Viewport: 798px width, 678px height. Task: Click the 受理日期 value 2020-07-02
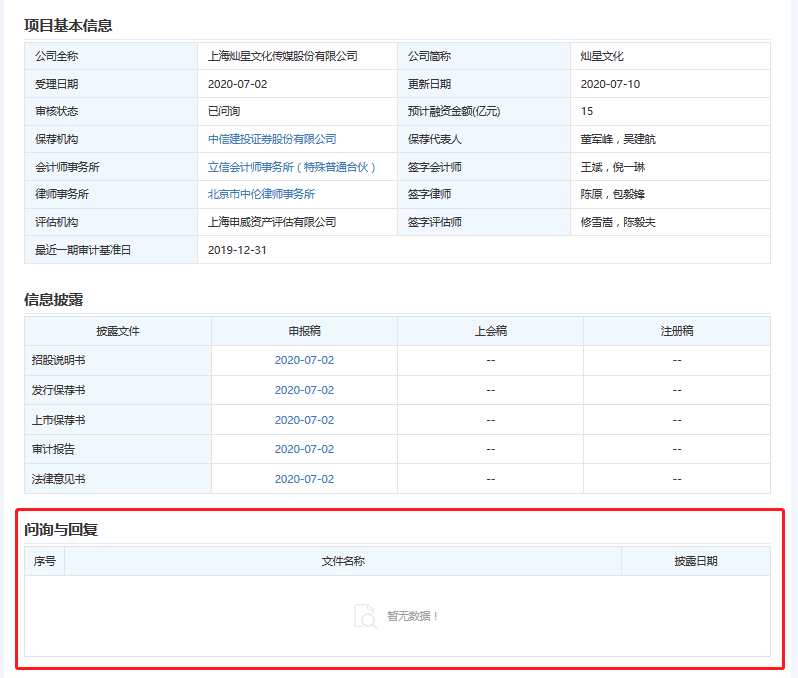237,84
